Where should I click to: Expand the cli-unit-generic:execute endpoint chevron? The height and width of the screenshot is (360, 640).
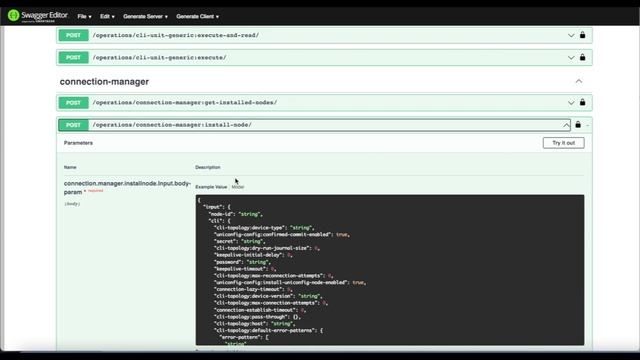[x=571, y=58]
